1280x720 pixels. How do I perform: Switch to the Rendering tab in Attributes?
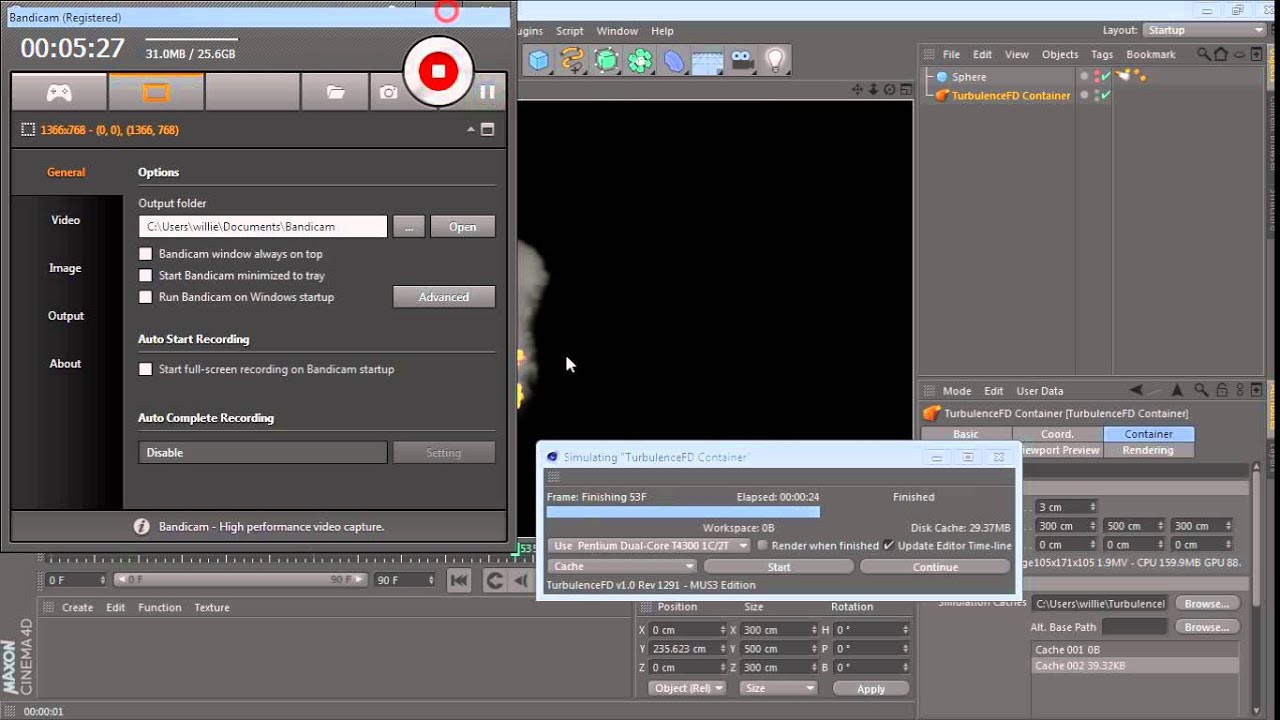point(1148,450)
